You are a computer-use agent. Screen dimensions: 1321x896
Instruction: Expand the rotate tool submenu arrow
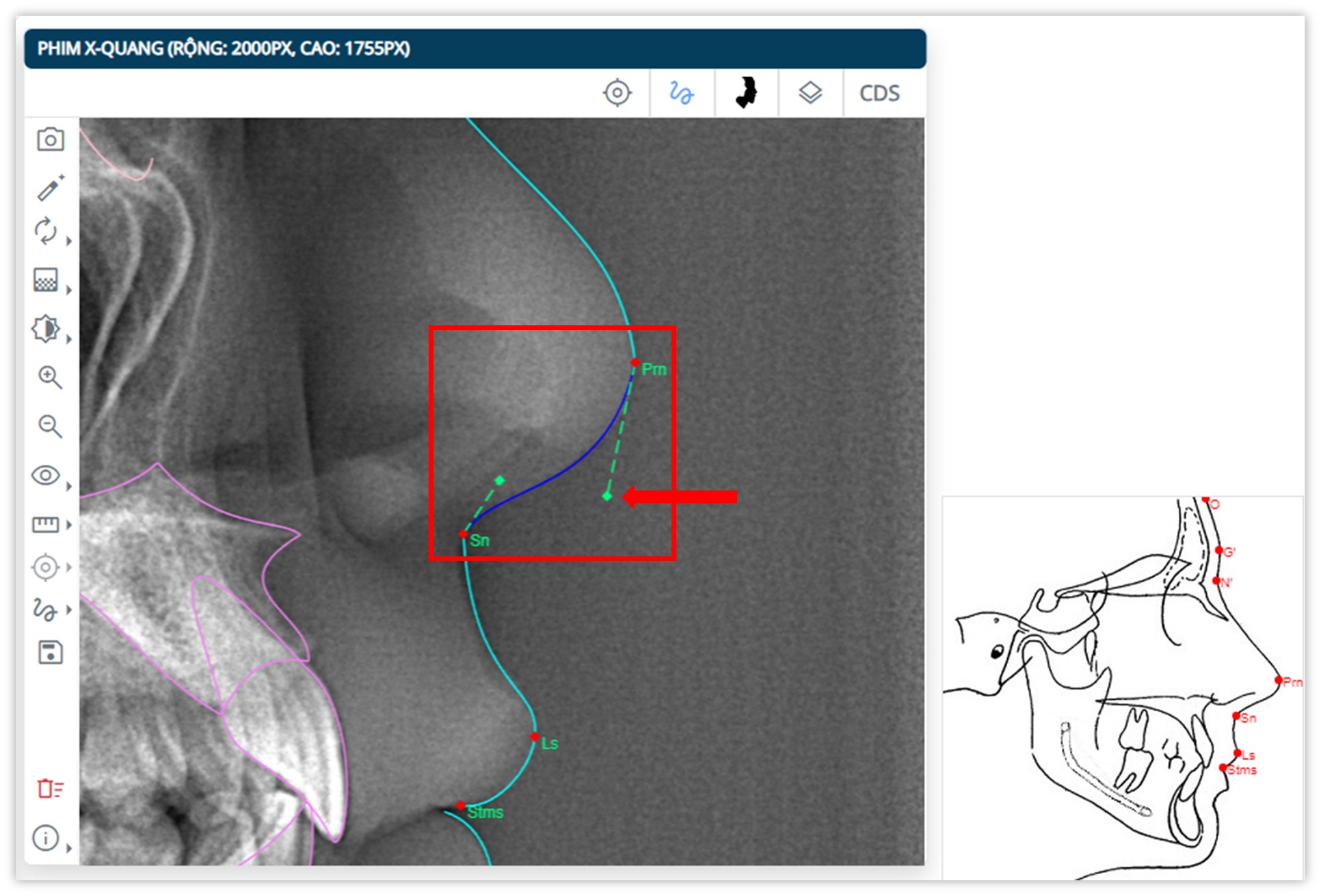coord(68,241)
